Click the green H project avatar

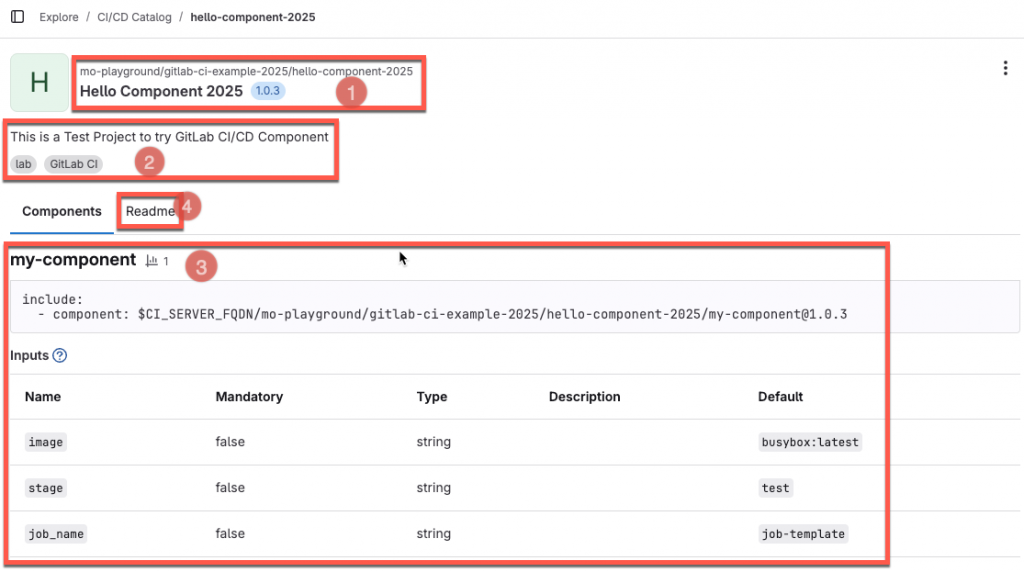coord(39,83)
